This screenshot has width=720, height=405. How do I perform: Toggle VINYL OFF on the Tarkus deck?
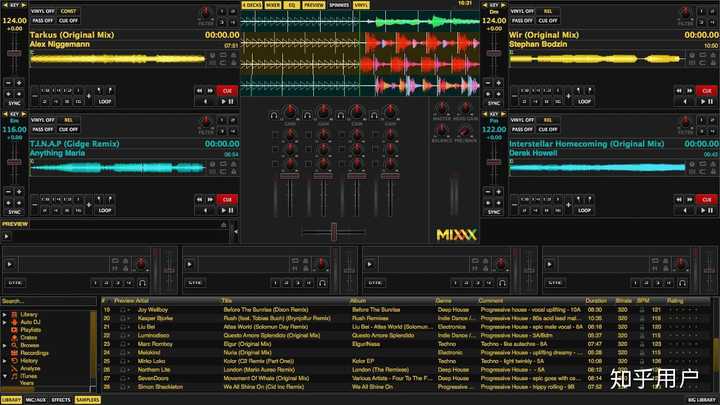[43, 11]
